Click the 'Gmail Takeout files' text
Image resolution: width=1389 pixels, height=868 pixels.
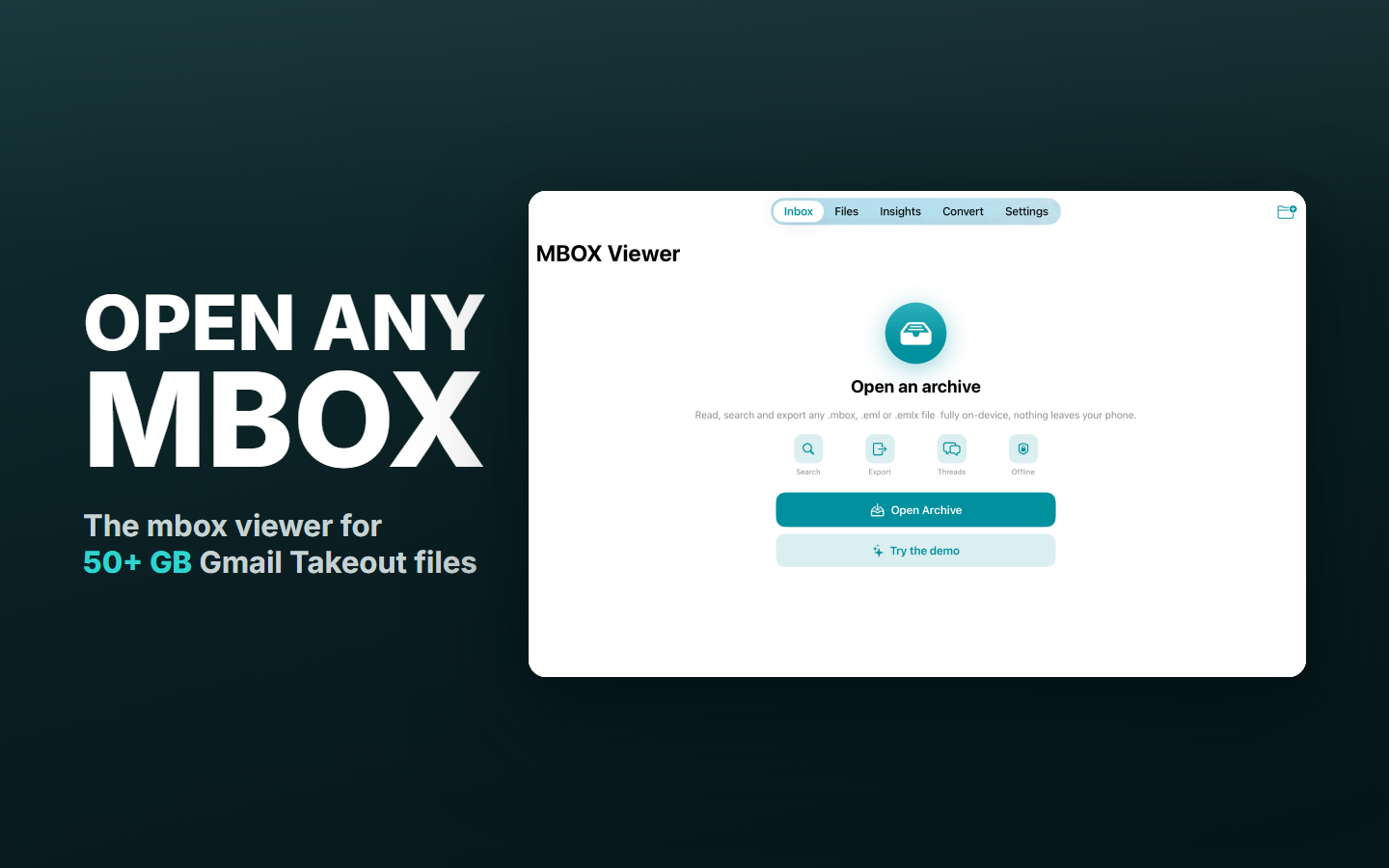click(338, 562)
